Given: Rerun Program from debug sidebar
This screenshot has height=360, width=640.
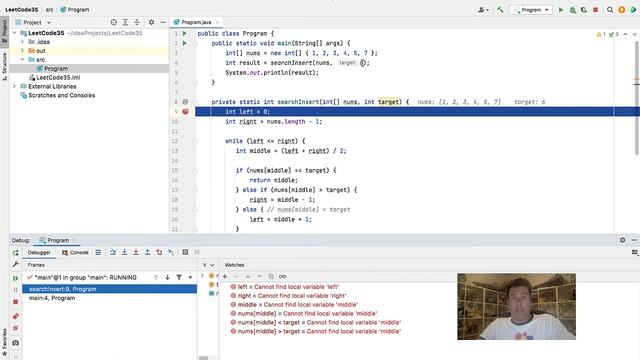Looking at the screenshot, I should point(16,253).
